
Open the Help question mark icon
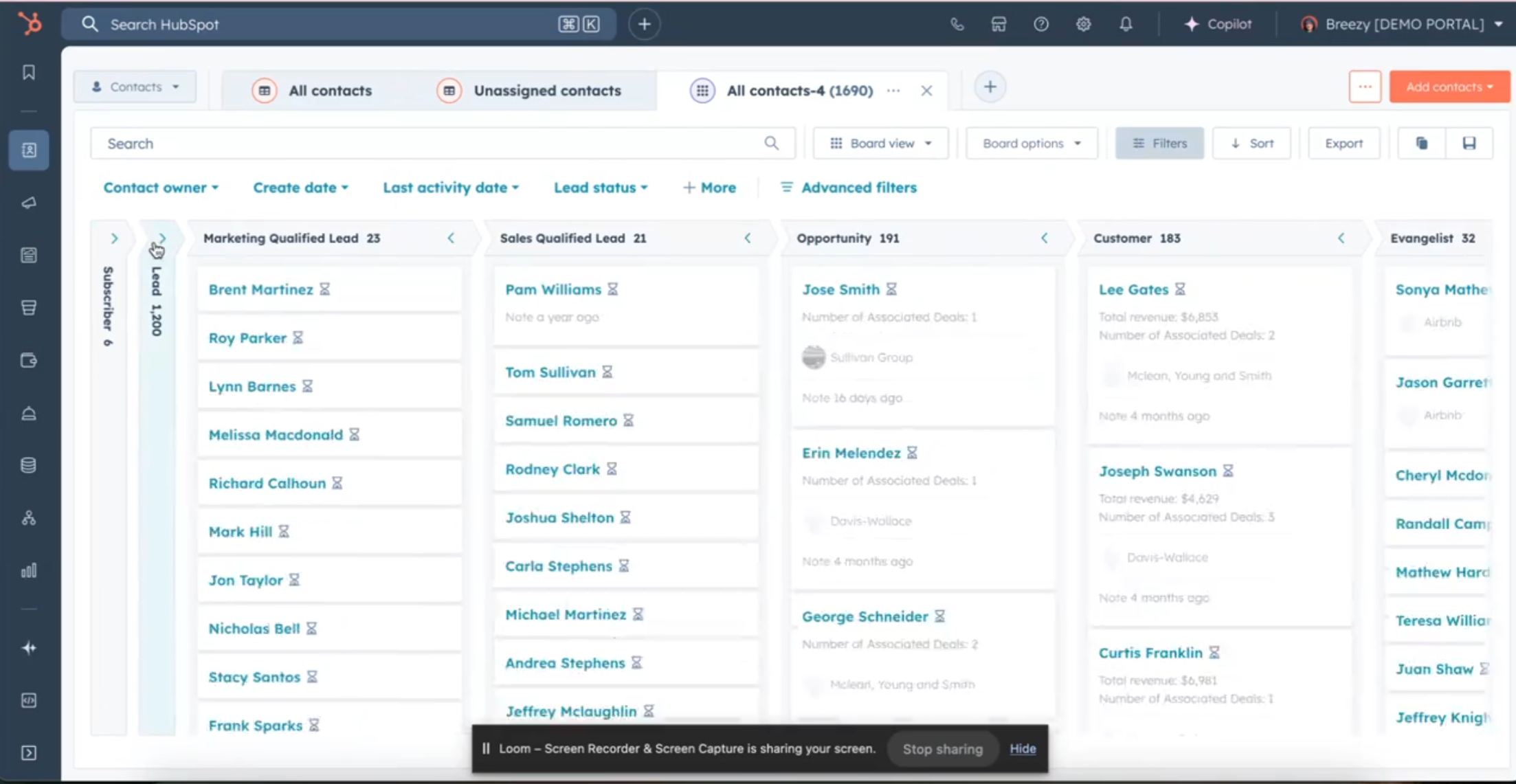(1041, 24)
